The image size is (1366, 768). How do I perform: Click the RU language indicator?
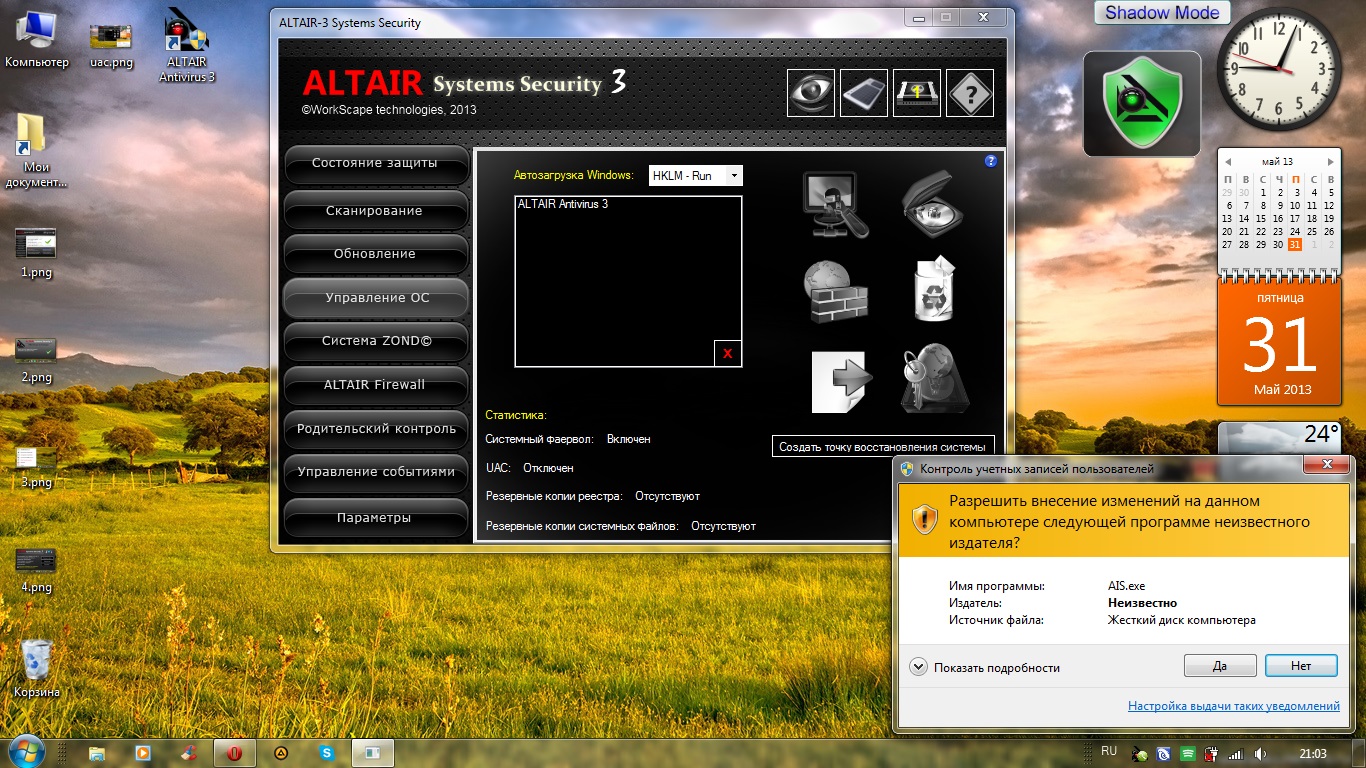[1109, 751]
